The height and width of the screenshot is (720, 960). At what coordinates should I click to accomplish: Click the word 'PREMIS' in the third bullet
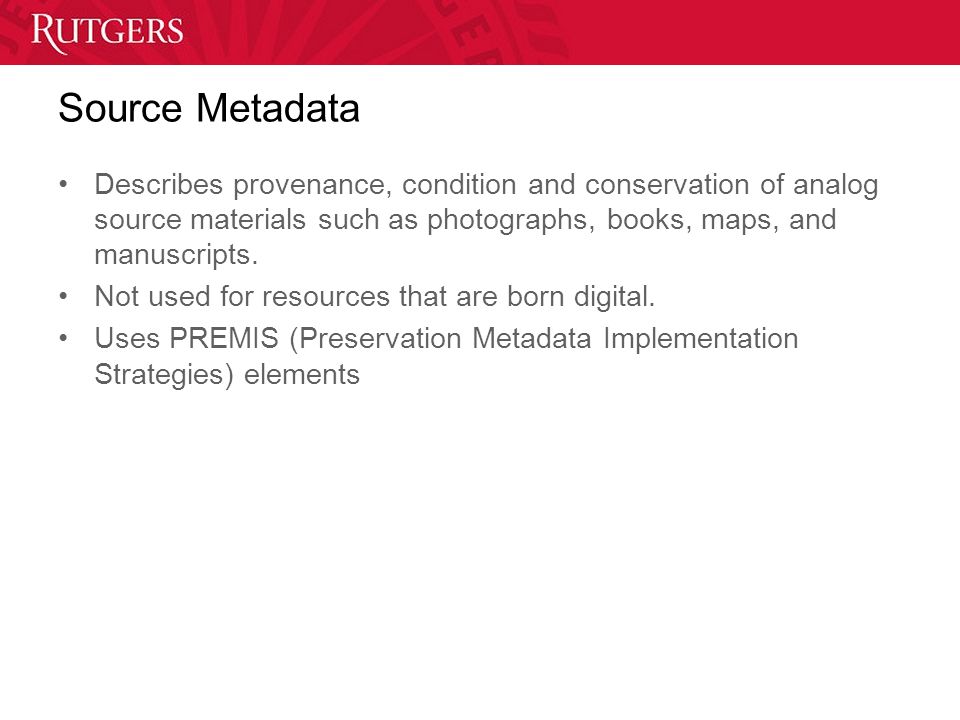tap(224, 338)
